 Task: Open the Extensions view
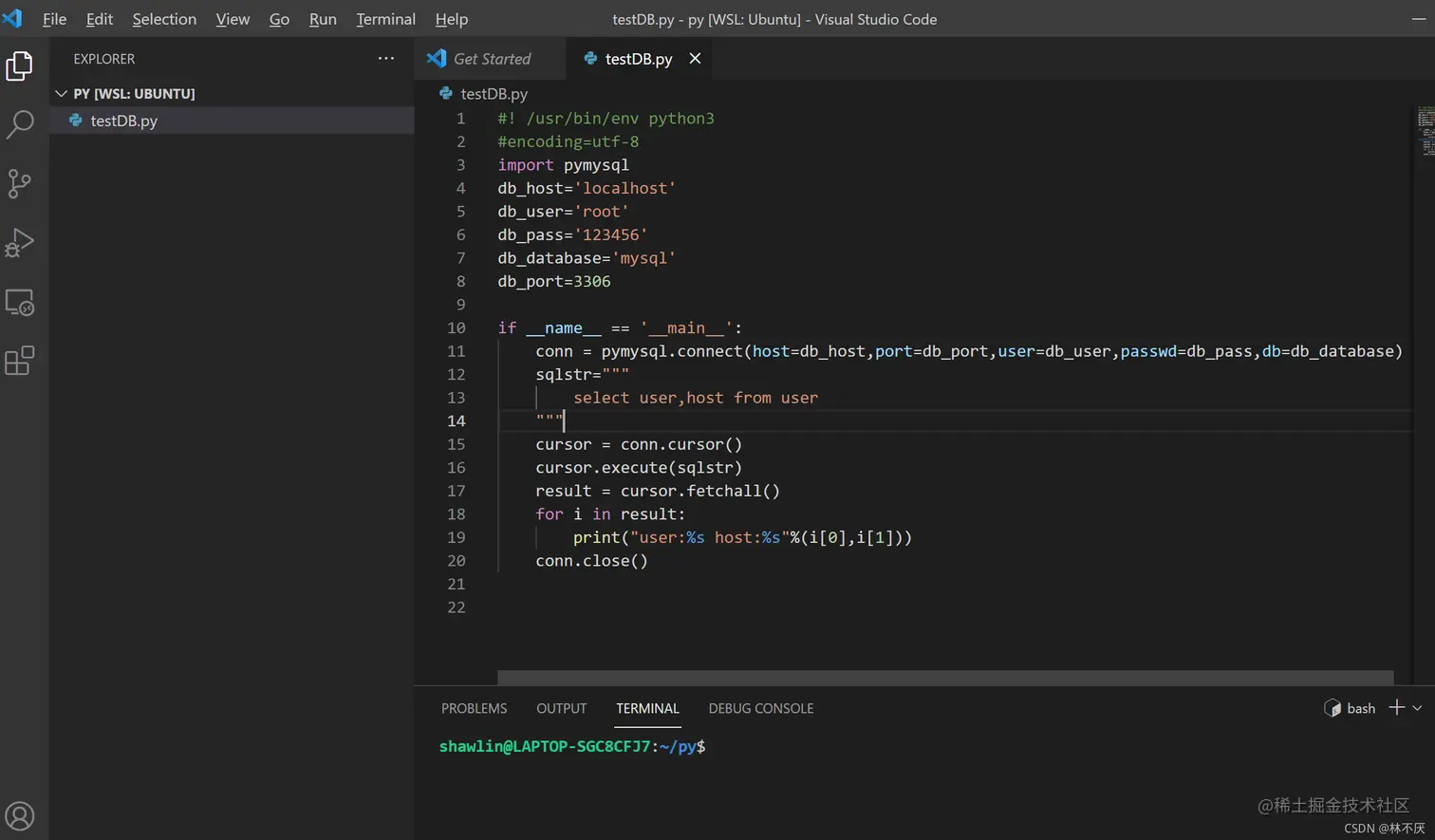point(19,361)
